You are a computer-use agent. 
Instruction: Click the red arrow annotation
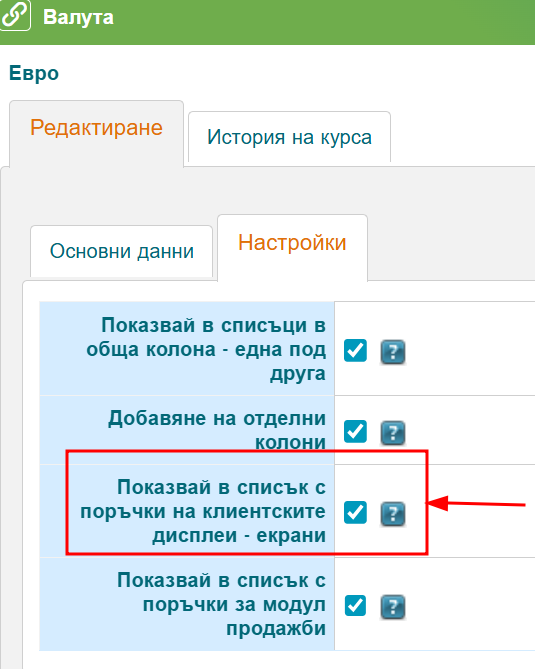[476, 503]
